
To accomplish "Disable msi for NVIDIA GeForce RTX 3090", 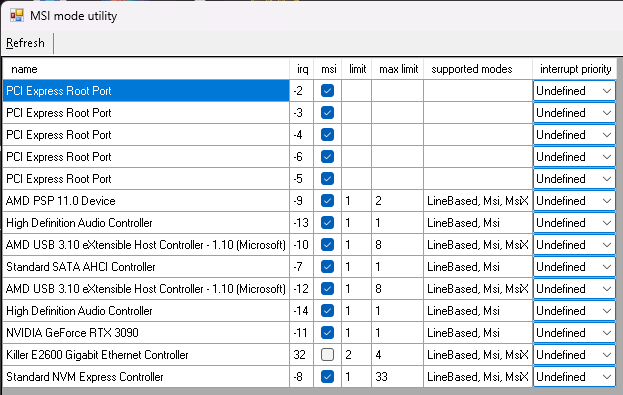I will pos(327,333).
